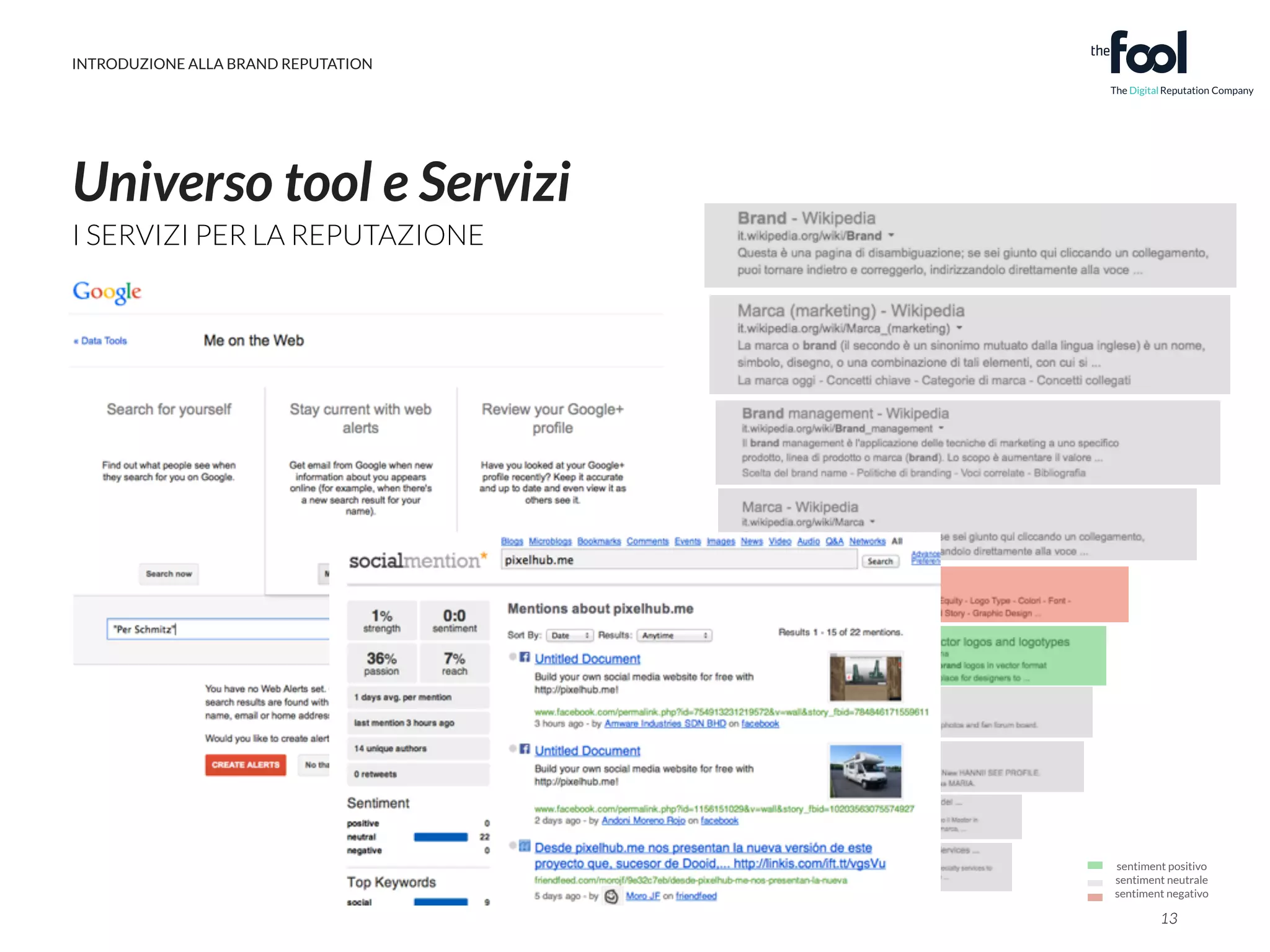This screenshot has height=952, width=1270.
Task: Click the socialmention logo
Action: [418, 560]
